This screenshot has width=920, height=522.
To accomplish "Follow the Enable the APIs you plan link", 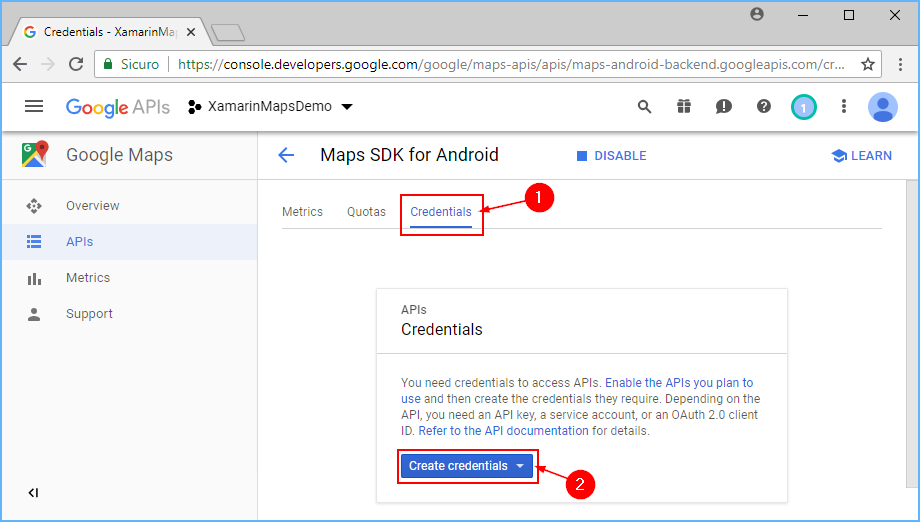I will [679, 382].
